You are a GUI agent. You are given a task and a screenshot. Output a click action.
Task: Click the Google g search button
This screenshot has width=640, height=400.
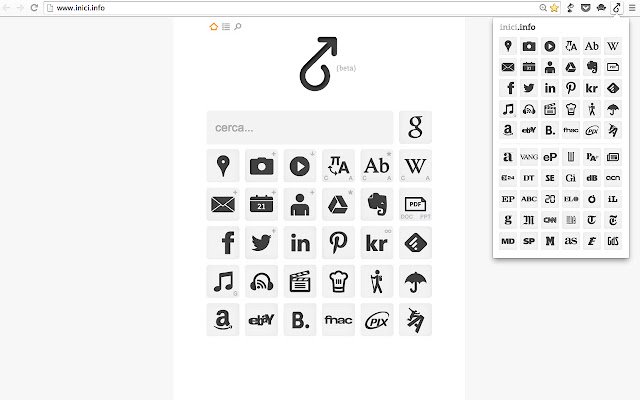[415, 127]
